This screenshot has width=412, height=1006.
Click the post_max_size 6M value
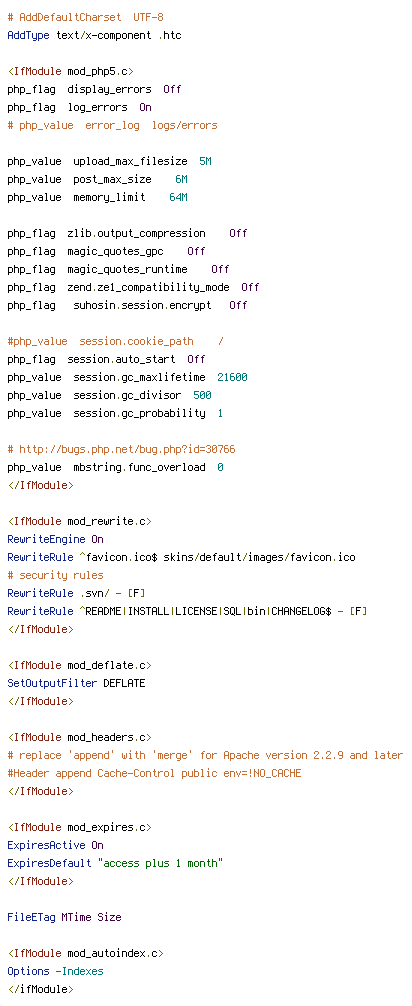point(181,179)
